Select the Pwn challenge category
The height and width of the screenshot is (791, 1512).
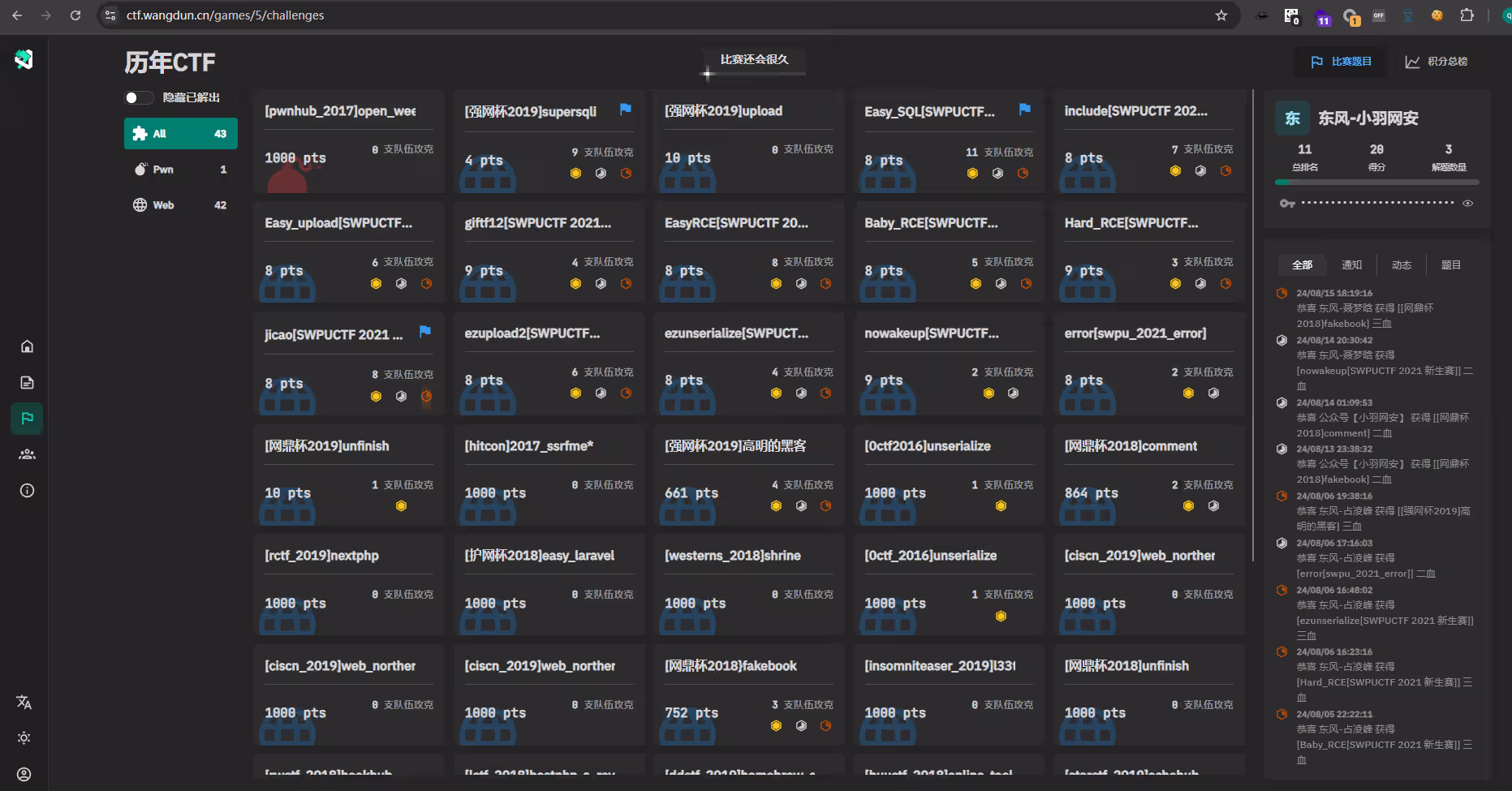pos(180,170)
